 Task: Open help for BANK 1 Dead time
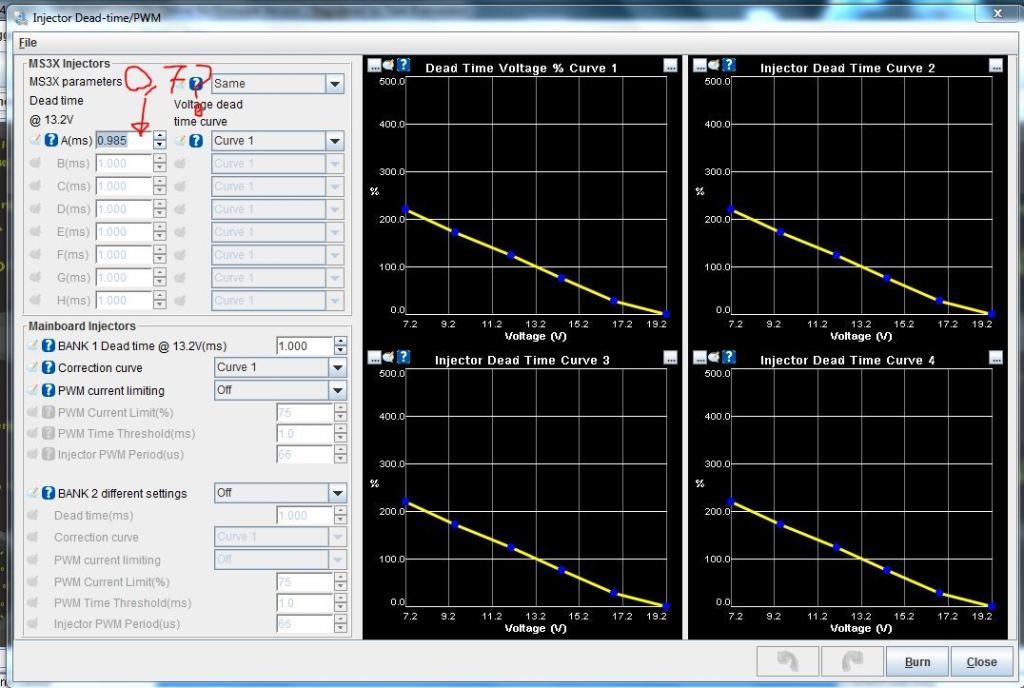[48, 346]
